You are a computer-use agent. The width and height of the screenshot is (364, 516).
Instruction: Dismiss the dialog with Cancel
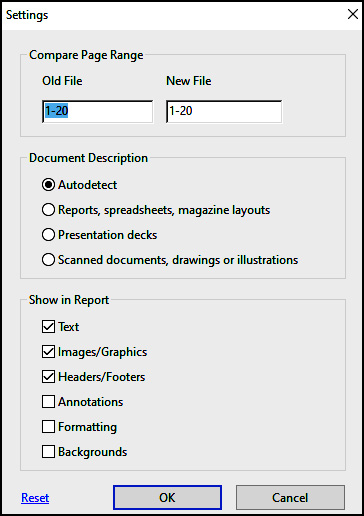tap(290, 498)
